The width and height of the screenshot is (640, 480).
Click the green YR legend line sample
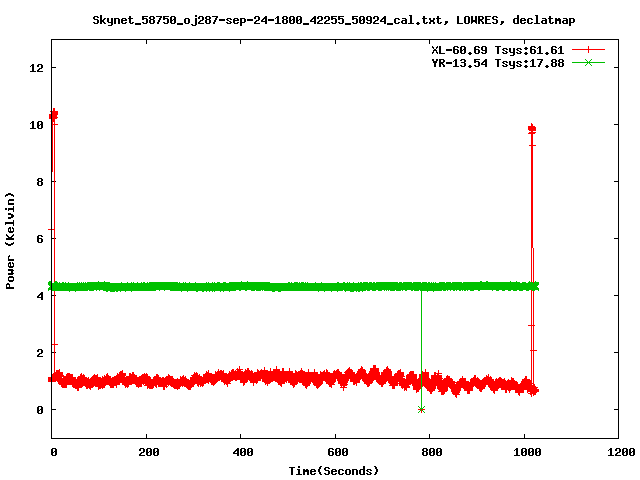pyautogui.click(x=588, y=62)
